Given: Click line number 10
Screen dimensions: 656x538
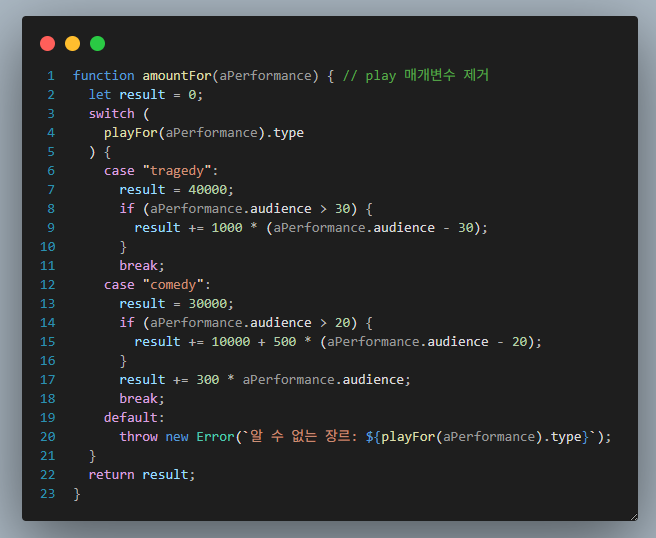Looking at the screenshot, I should tap(47, 247).
